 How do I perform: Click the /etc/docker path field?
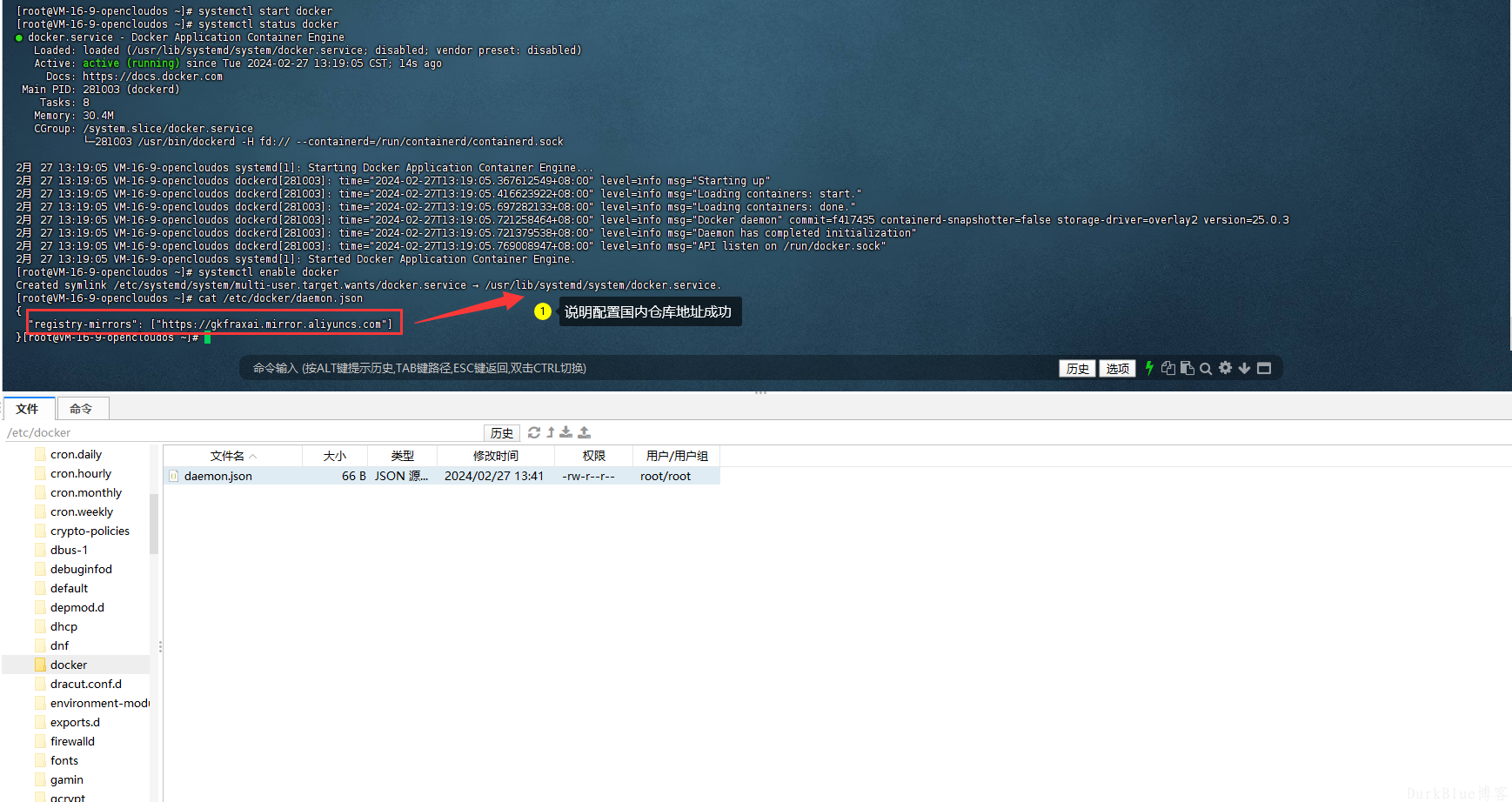244,432
